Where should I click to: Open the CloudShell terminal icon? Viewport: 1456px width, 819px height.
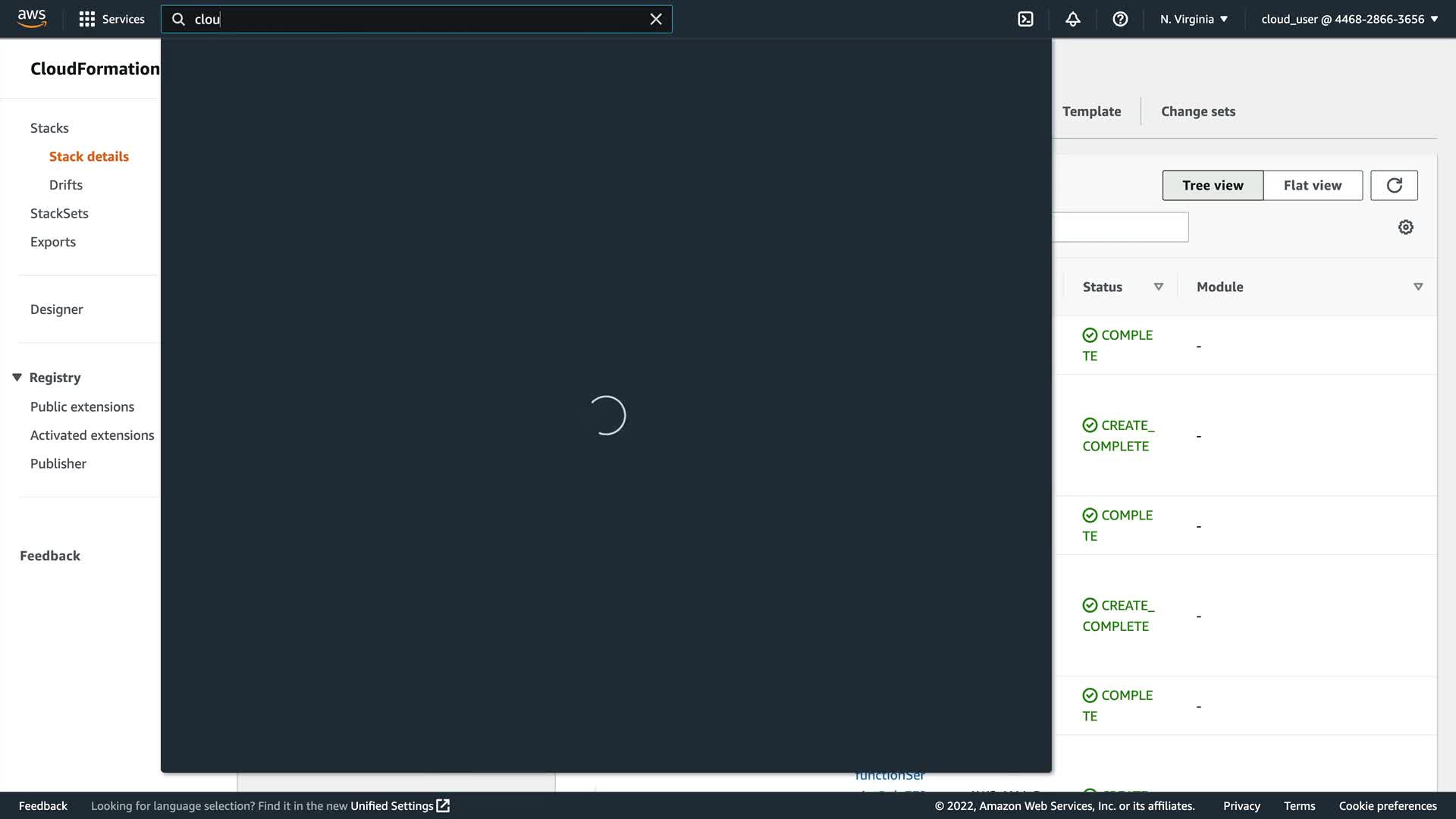pos(1025,19)
